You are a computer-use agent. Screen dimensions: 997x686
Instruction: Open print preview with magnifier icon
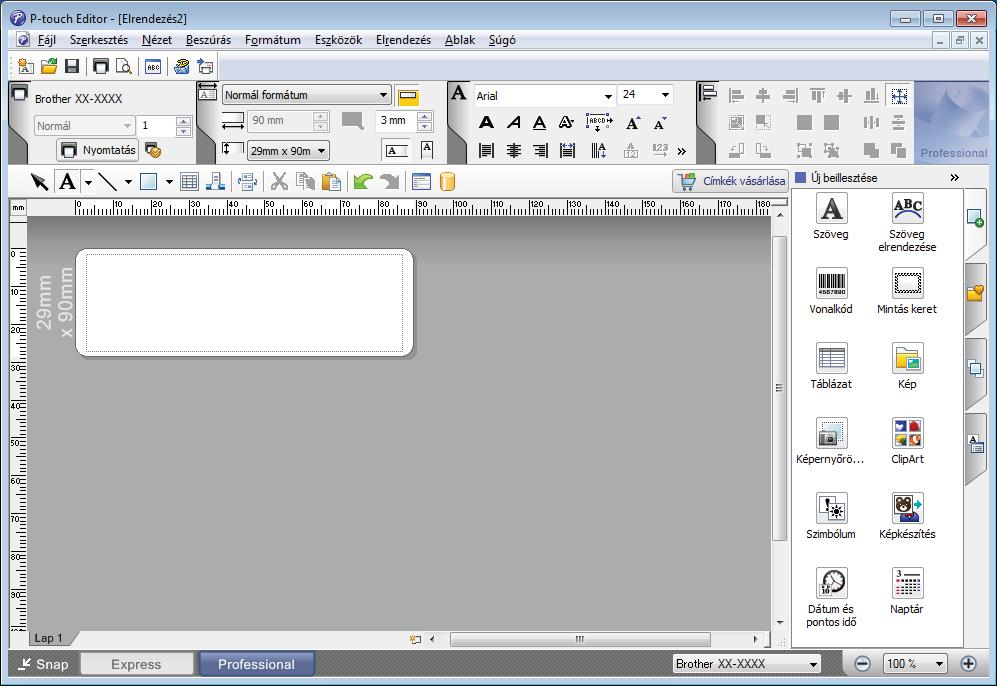[x=124, y=66]
